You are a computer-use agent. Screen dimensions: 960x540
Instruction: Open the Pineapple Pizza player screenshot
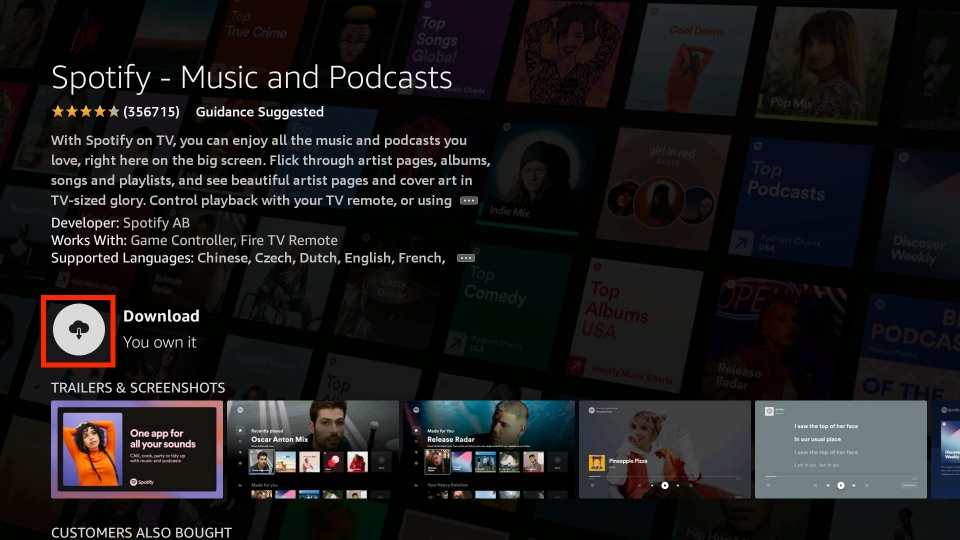[665, 449]
